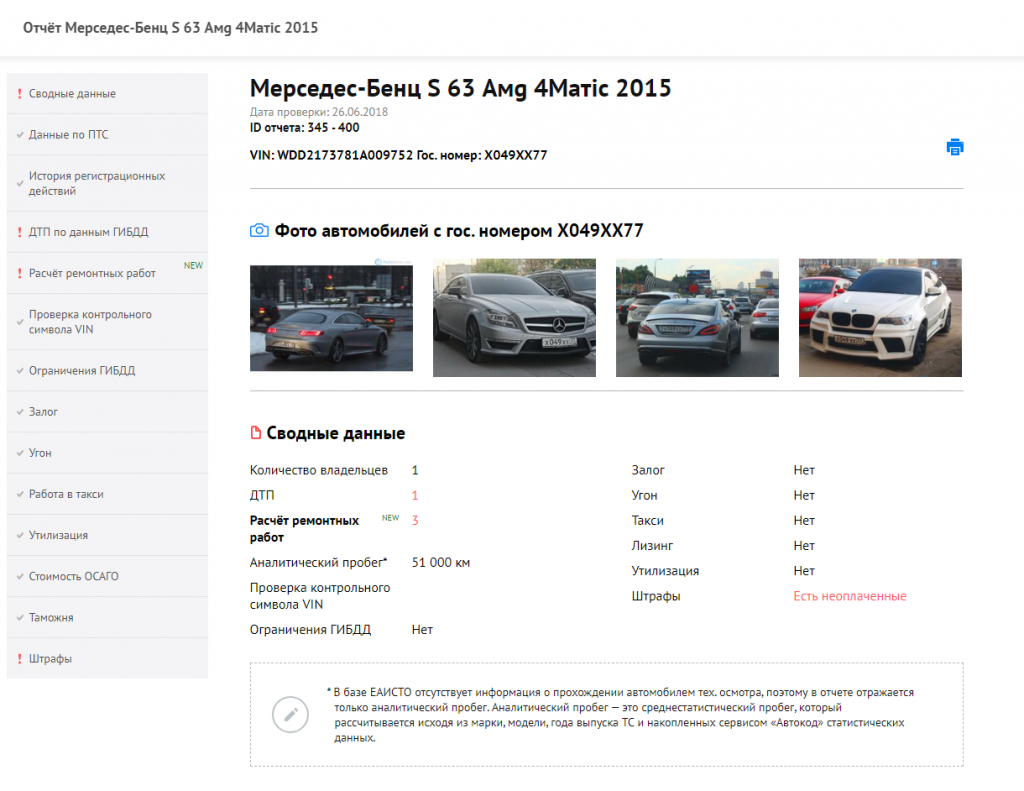The height and width of the screenshot is (791, 1024).
Task: Click the Гос. номер X049XX77 text
Action: click(x=482, y=155)
